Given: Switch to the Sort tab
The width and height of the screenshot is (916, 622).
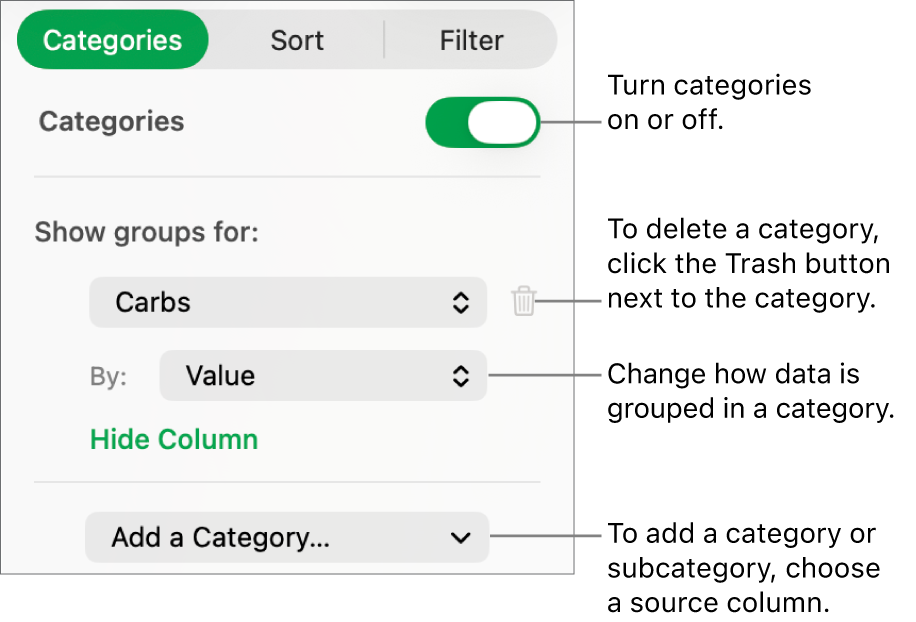Looking at the screenshot, I should pyautogui.click(x=296, y=40).
